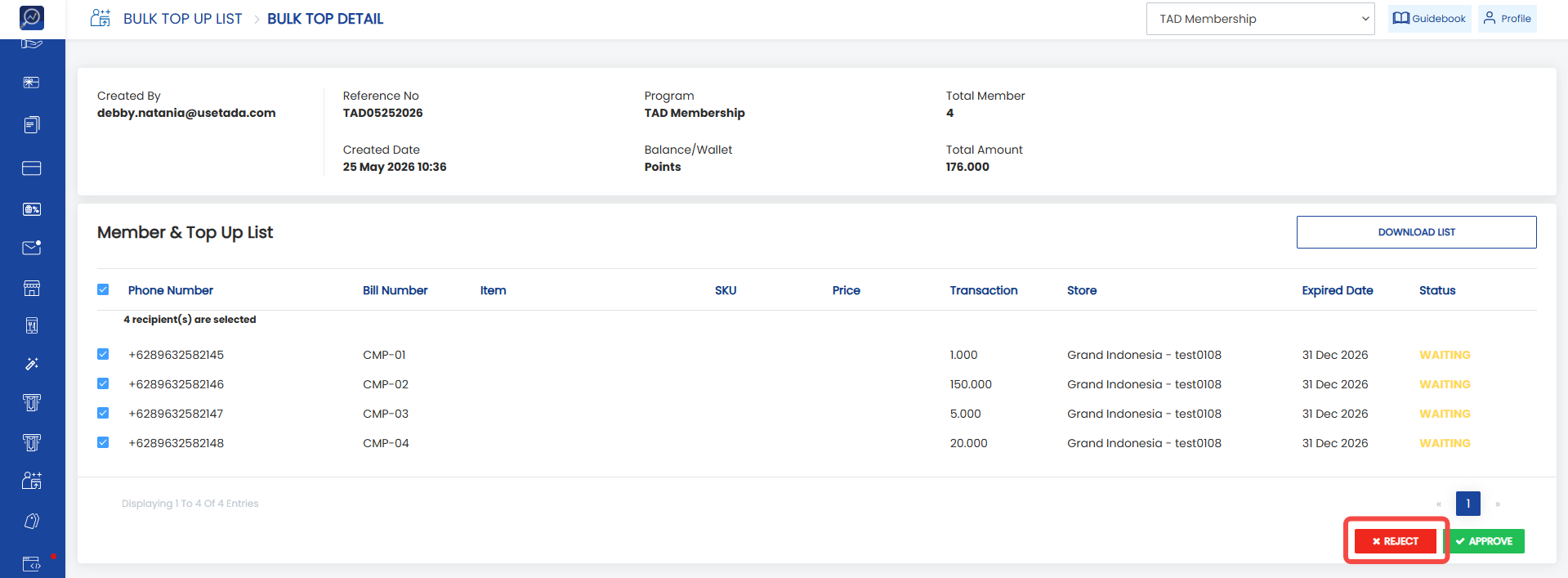Viewport: 1568px width, 578px height.
Task: Toggle the select-all checkbox in the header
Action: tap(103, 289)
